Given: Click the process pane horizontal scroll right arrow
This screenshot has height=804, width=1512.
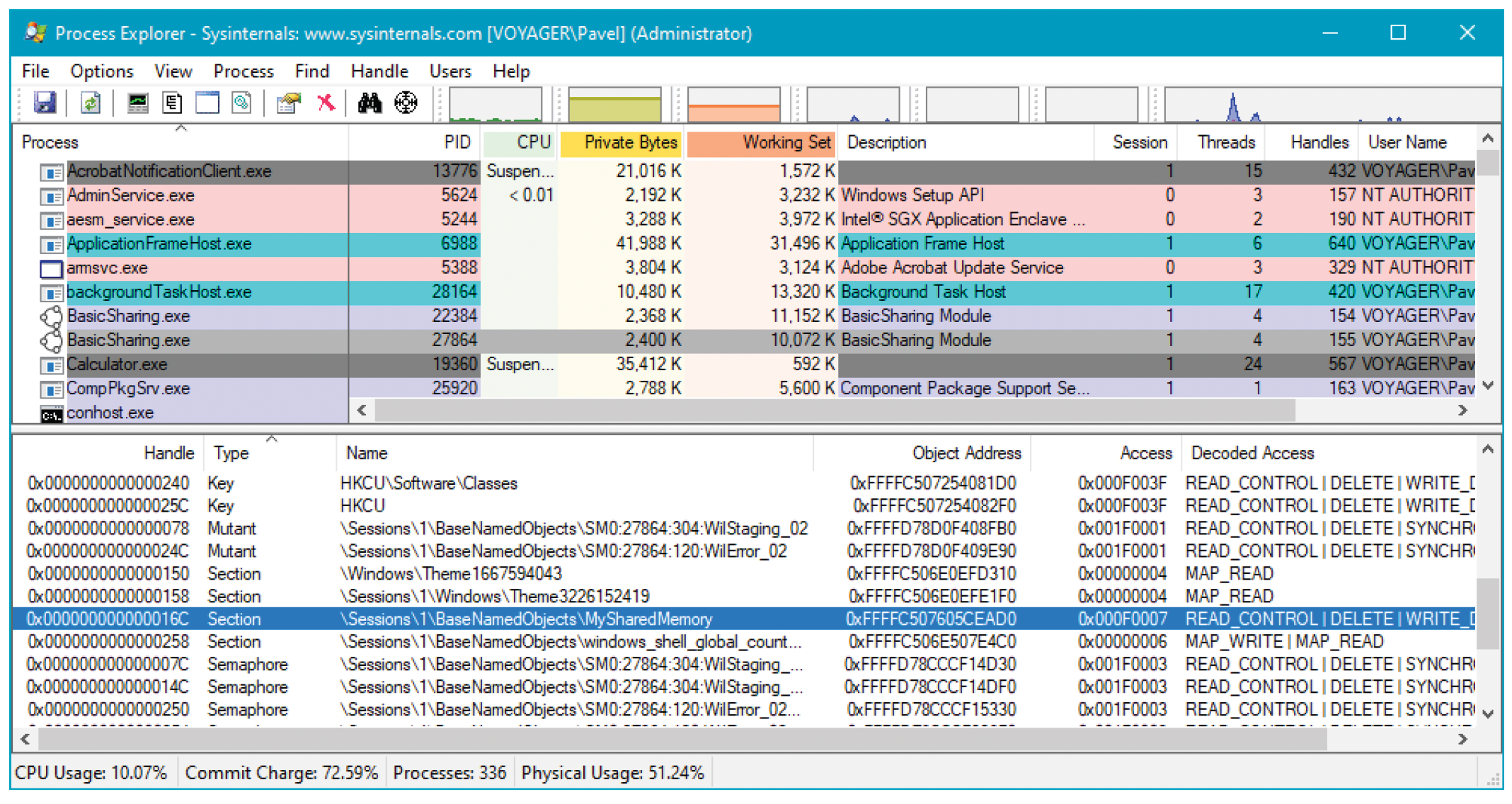Looking at the screenshot, I should 1462,411.
